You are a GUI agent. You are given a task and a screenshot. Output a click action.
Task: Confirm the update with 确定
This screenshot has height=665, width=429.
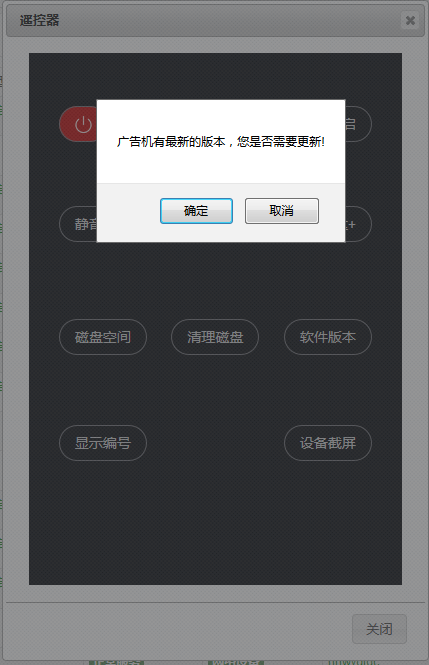coord(196,211)
